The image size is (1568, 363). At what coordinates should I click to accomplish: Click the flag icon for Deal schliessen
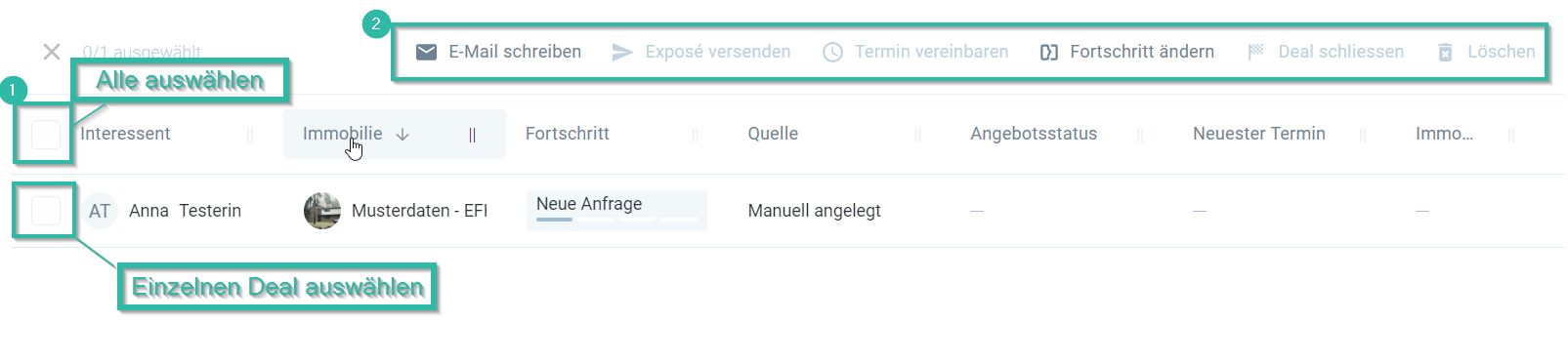coord(1256,52)
